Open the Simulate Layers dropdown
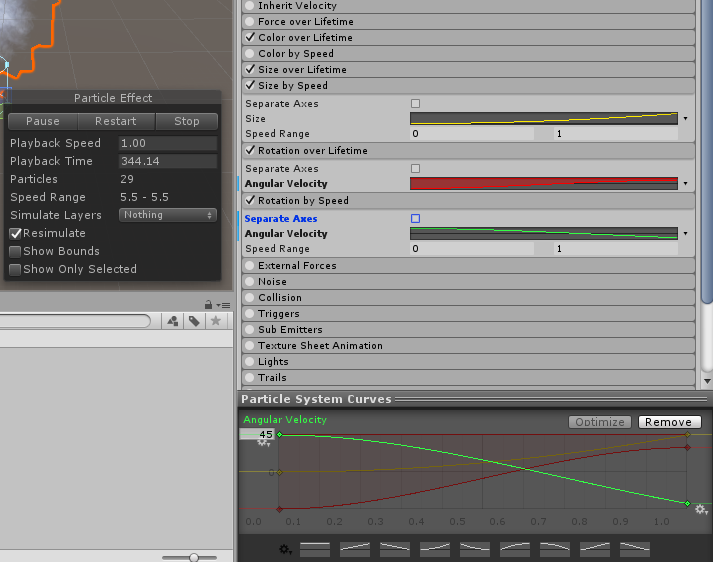 (168, 215)
